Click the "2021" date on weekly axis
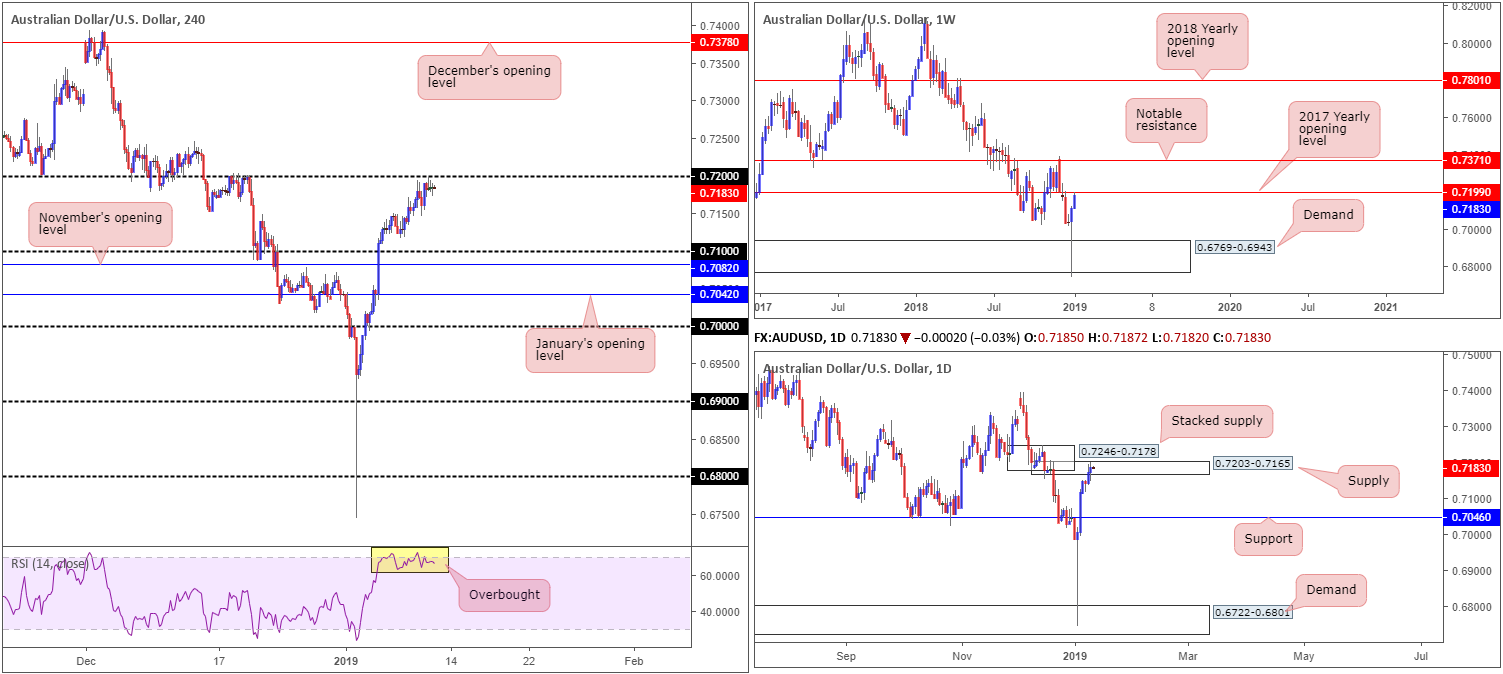 (x=1386, y=310)
